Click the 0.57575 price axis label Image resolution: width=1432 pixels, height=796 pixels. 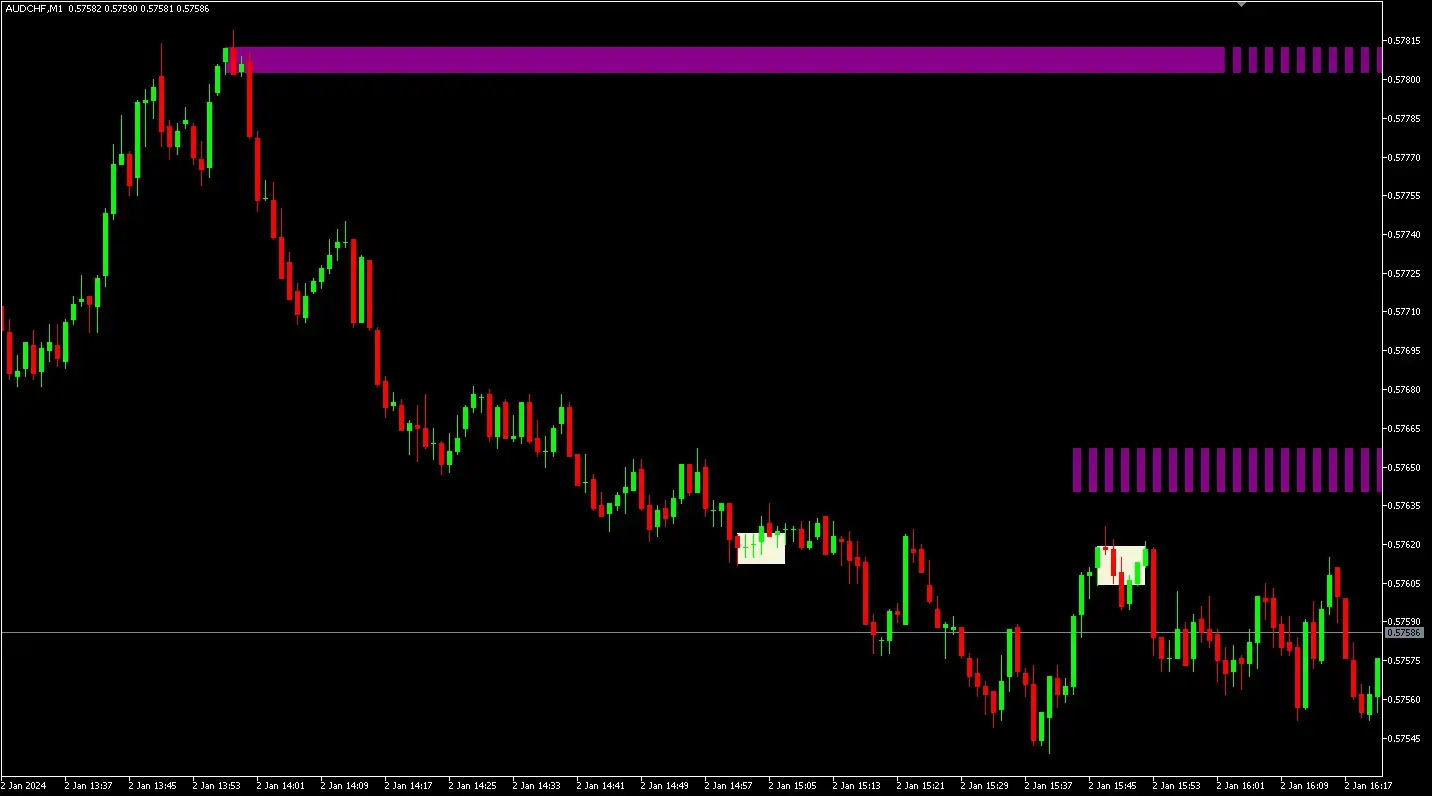click(1403, 661)
